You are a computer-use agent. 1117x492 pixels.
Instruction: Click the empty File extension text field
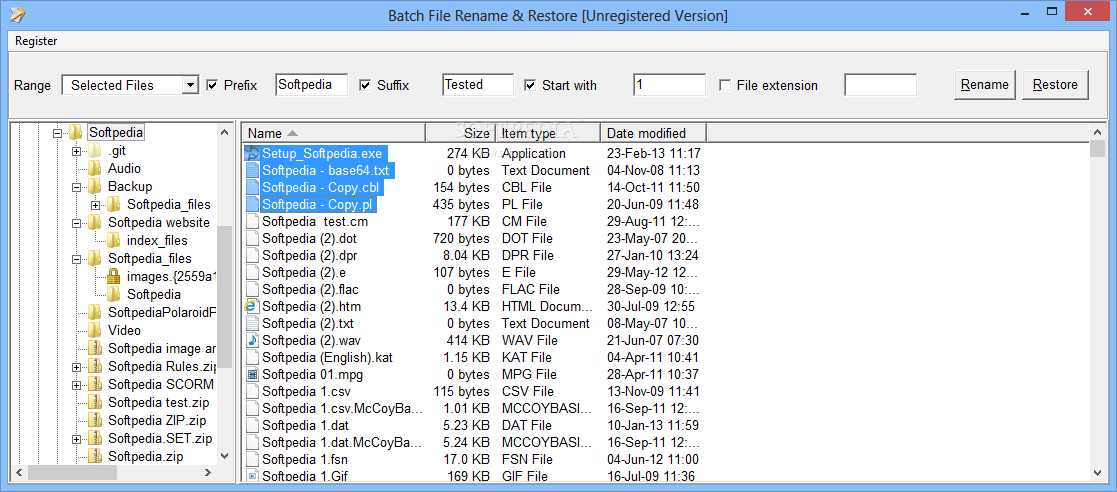[880, 85]
